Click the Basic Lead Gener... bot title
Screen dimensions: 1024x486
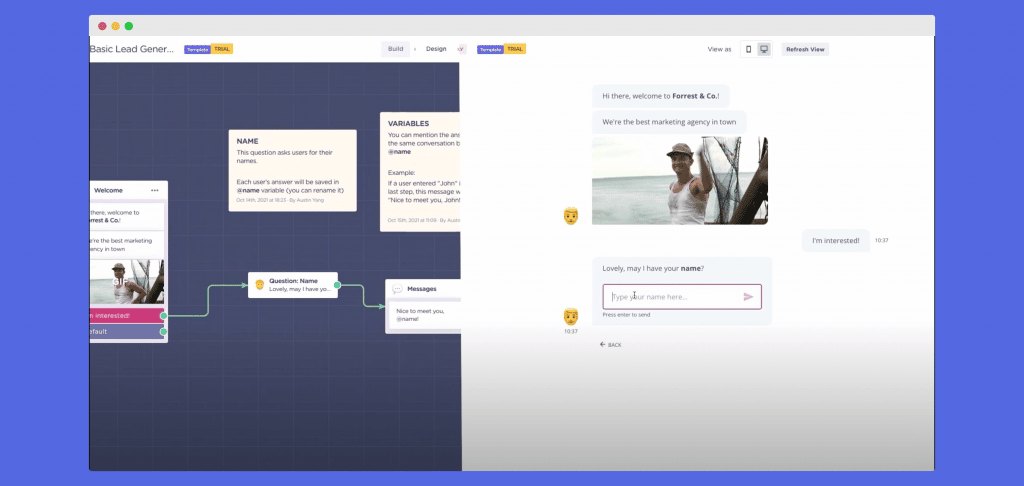point(132,49)
